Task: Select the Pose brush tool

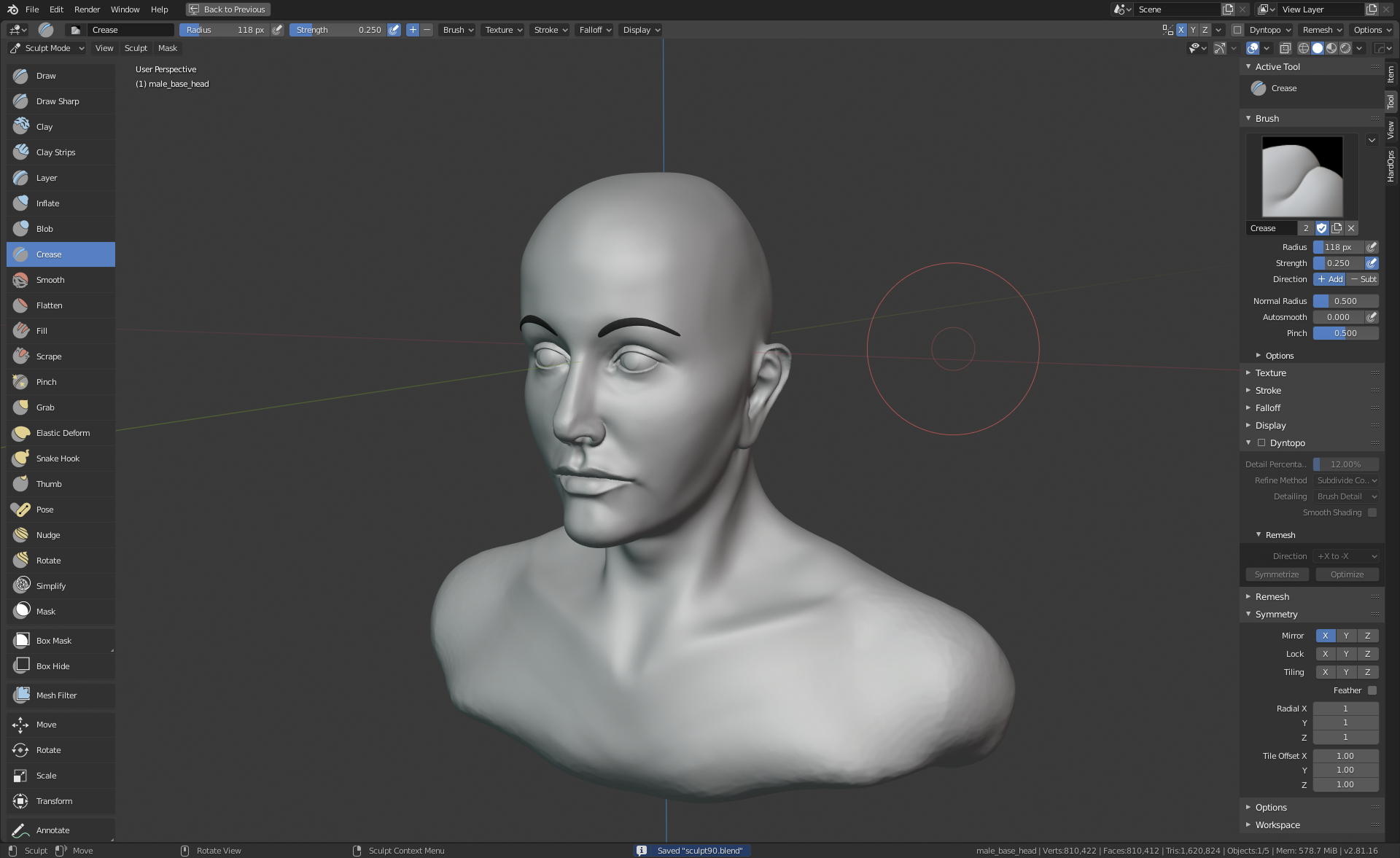Action: pos(44,510)
